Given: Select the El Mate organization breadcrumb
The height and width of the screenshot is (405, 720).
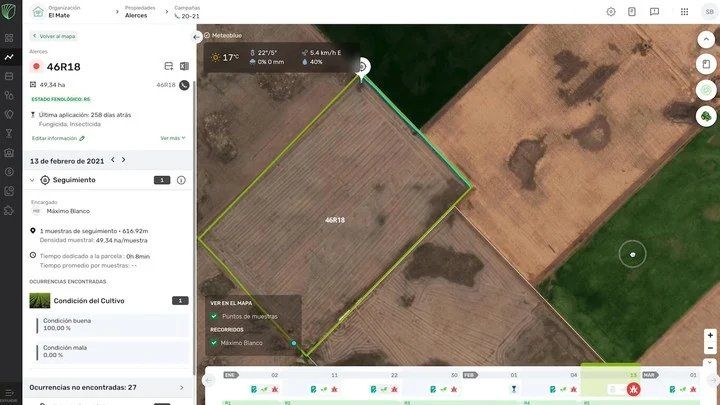Looking at the screenshot, I should pyautogui.click(x=59, y=16).
